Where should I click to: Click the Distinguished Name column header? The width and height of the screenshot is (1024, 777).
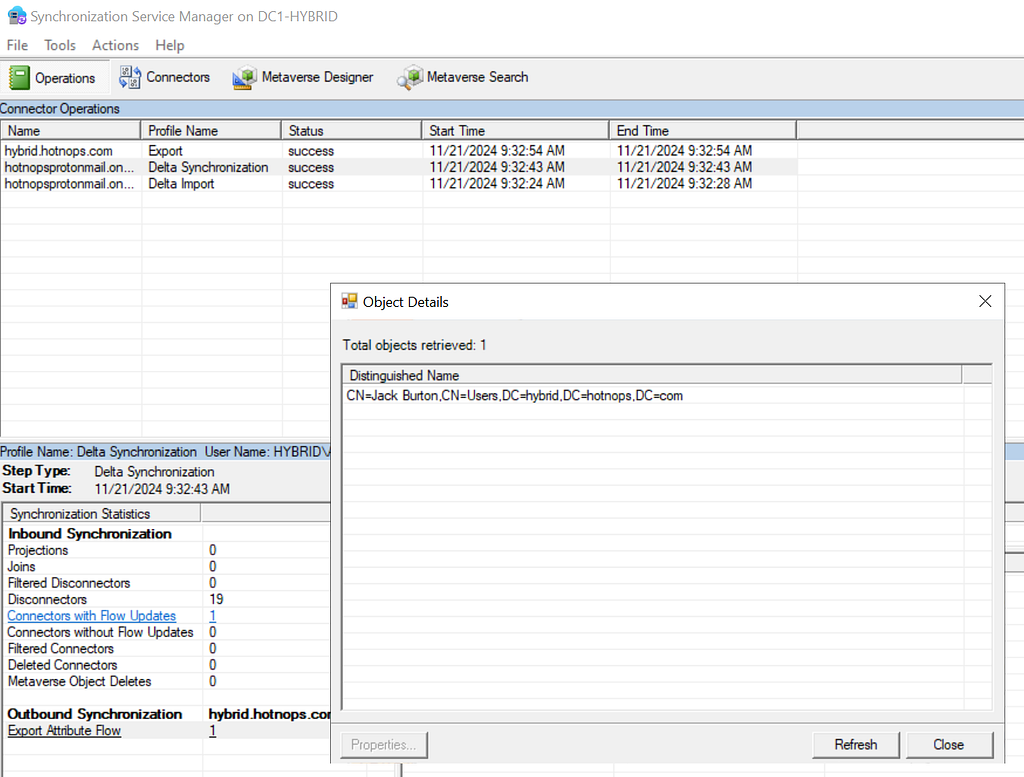[652, 375]
